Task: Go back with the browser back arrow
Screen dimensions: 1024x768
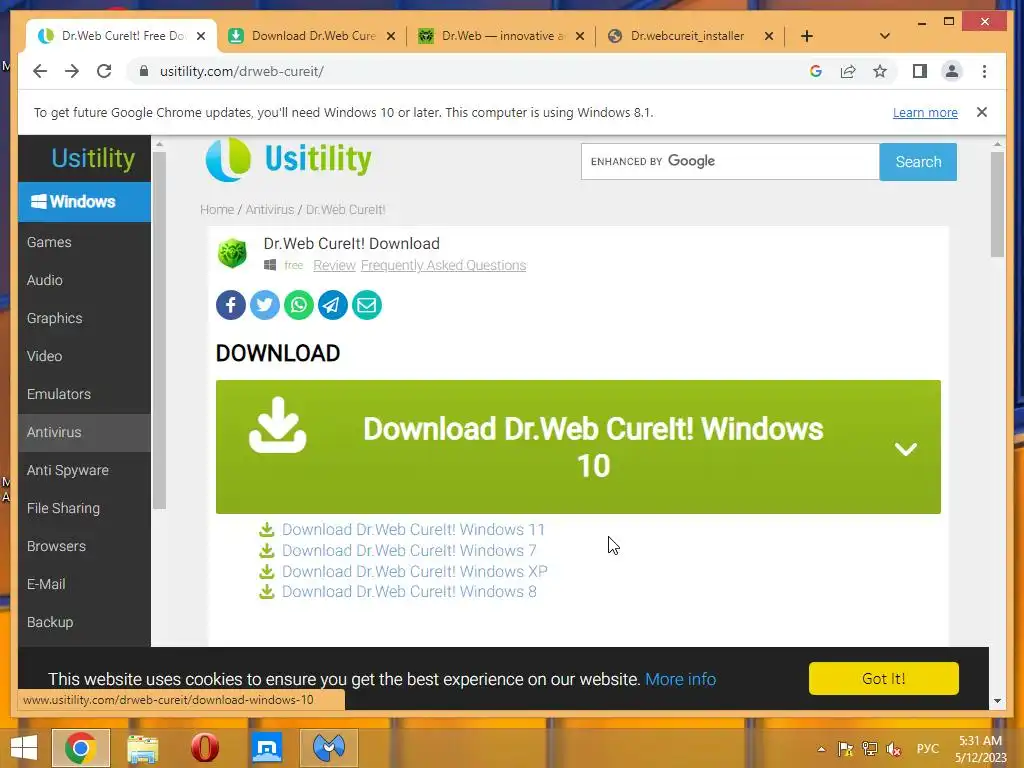Action: 40,71
